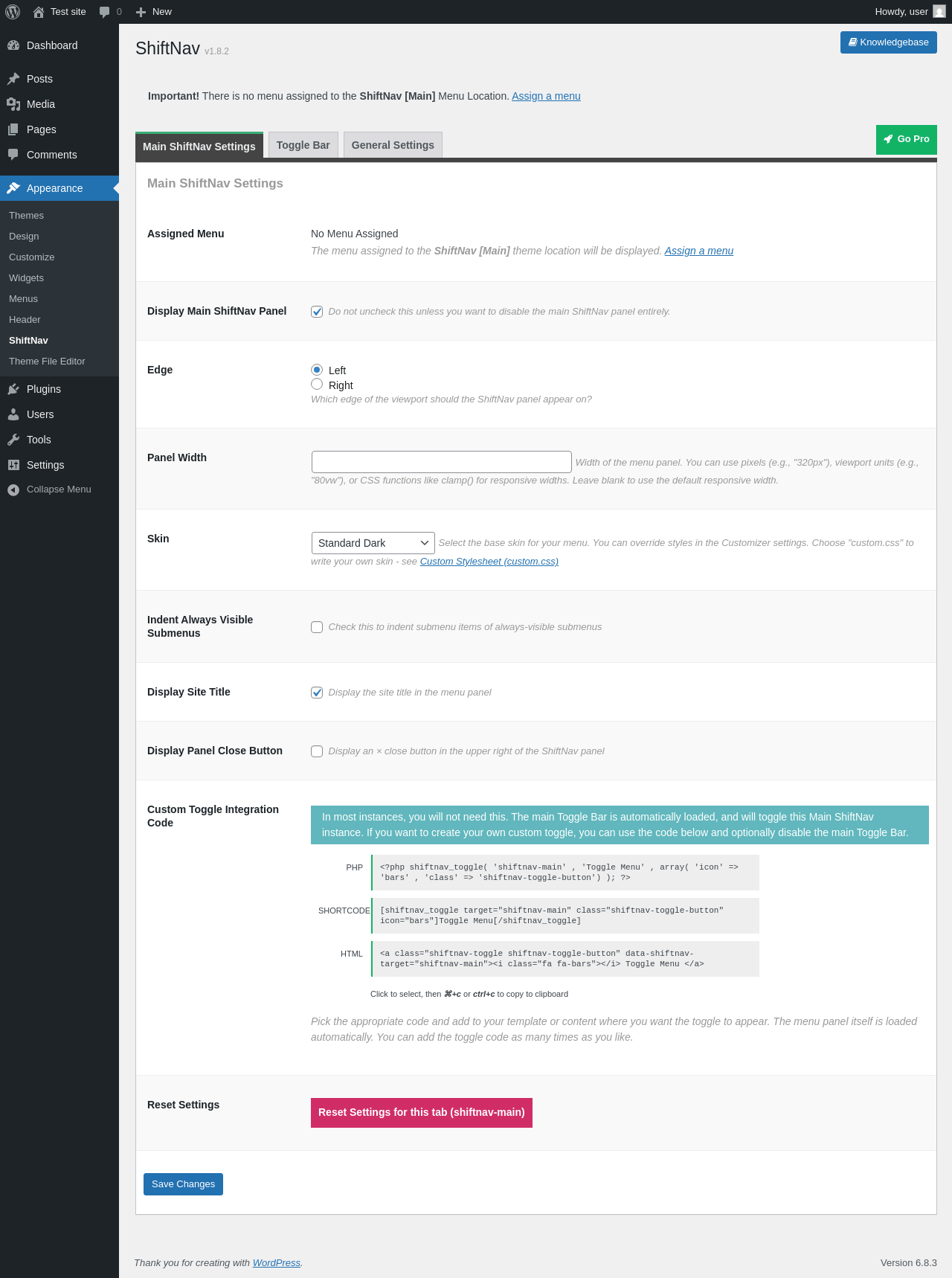Click the Howdy, user account text

click(901, 12)
